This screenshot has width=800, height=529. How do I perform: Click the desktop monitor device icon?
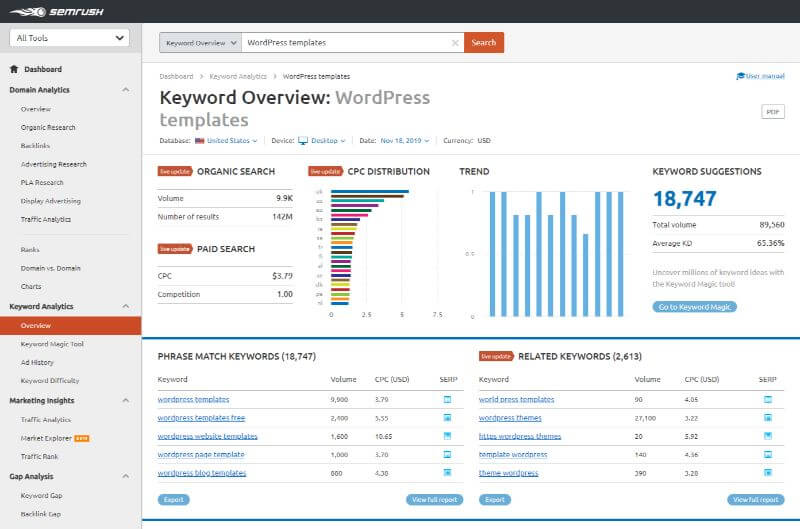click(x=303, y=140)
